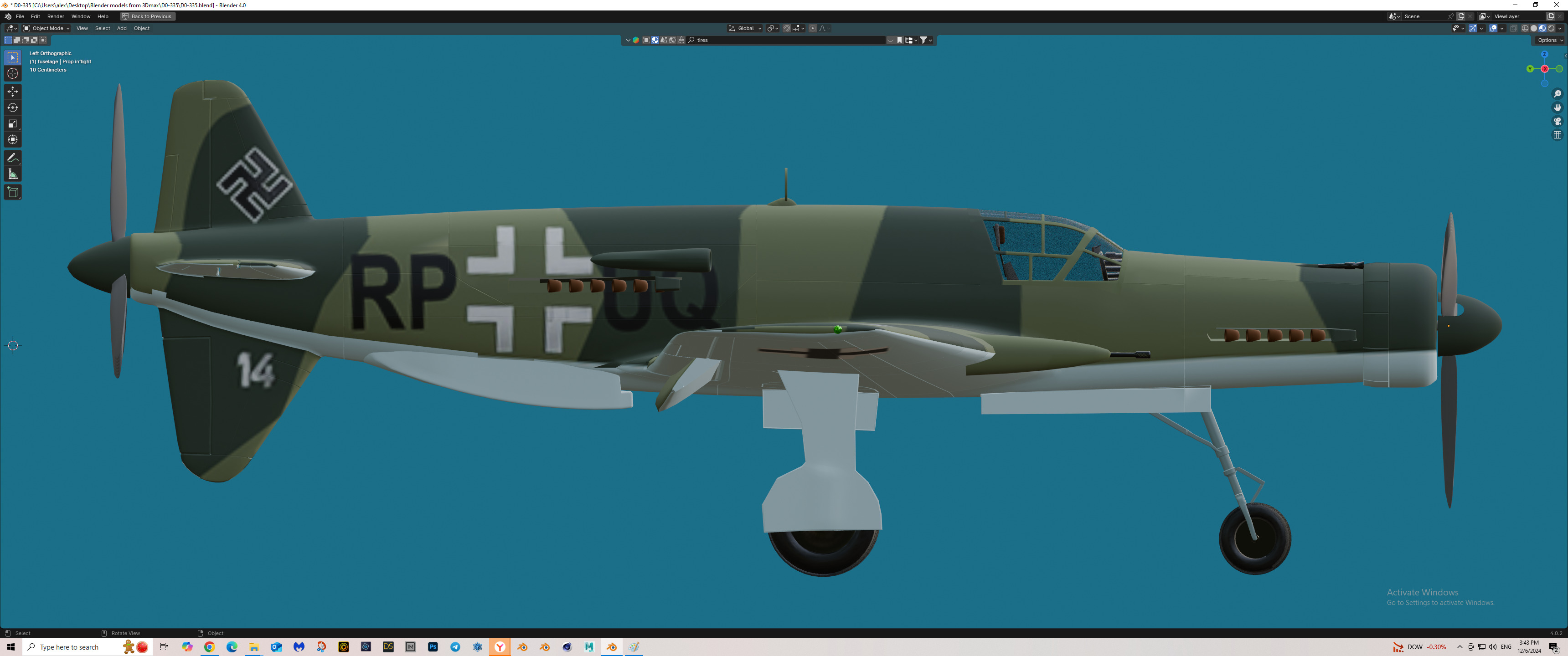Toggle the camera view gizmo
1568x656 pixels.
[x=1557, y=121]
